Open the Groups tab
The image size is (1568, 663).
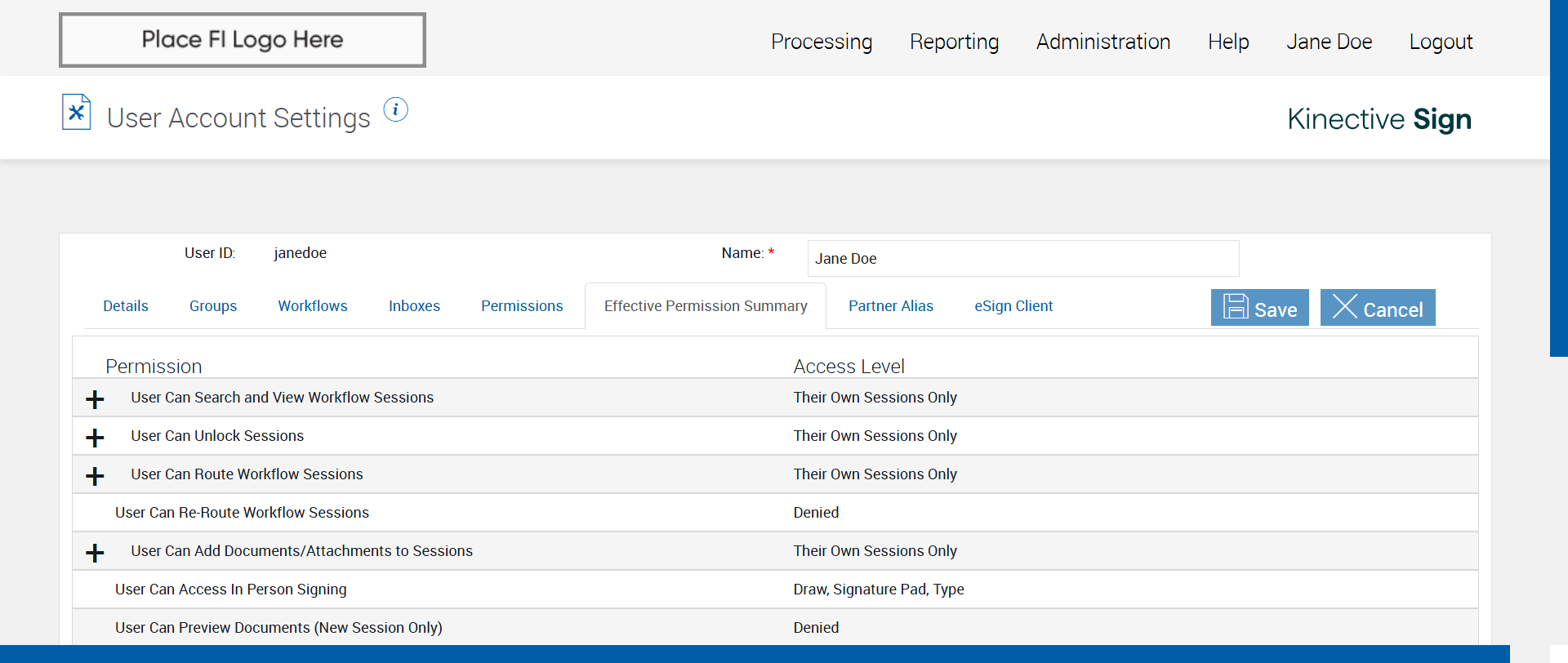pyautogui.click(x=213, y=306)
